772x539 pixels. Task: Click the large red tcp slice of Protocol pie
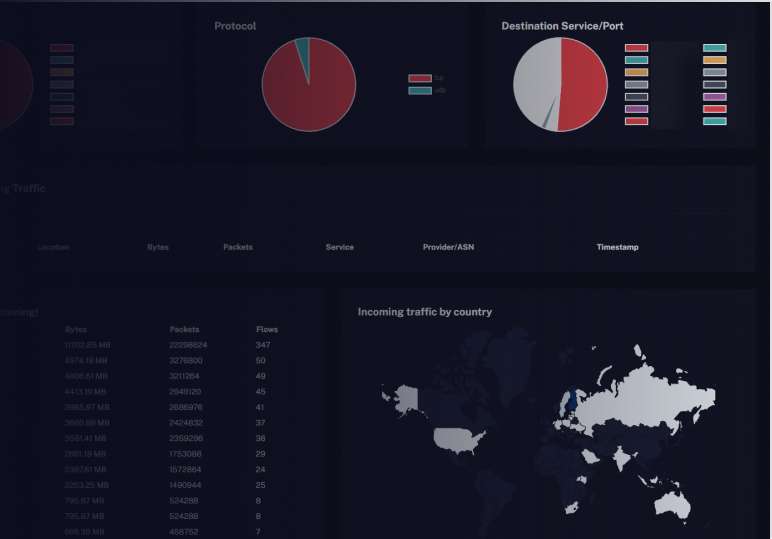300,95
